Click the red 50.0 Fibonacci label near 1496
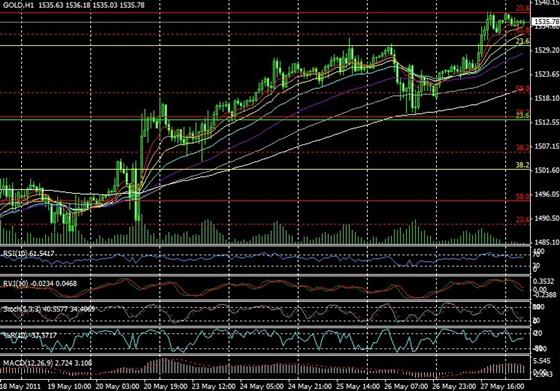This screenshot has height=391, width=560. 523,196
